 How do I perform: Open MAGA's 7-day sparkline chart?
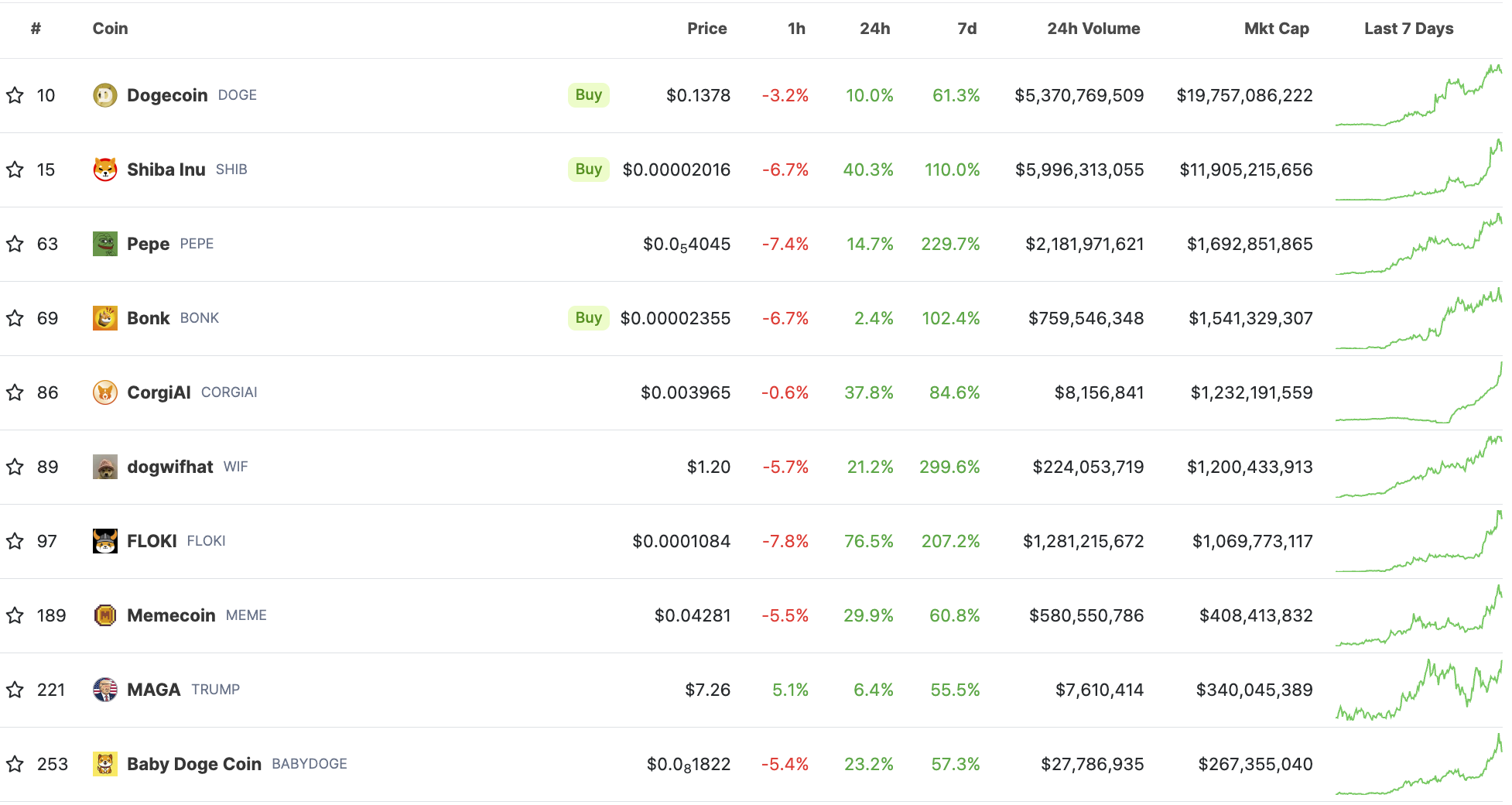1418,690
